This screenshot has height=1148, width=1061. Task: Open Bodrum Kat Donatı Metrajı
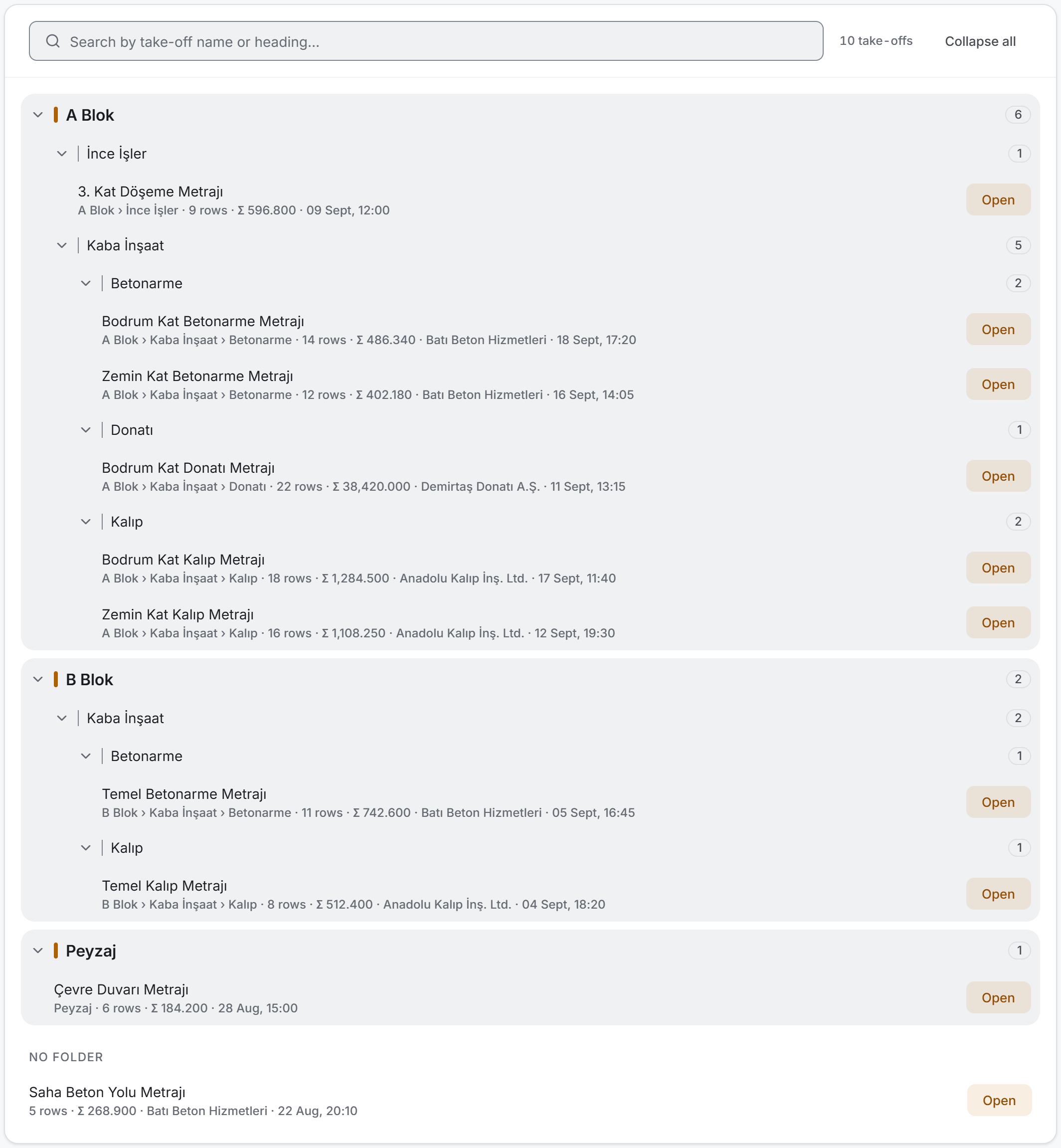998,476
